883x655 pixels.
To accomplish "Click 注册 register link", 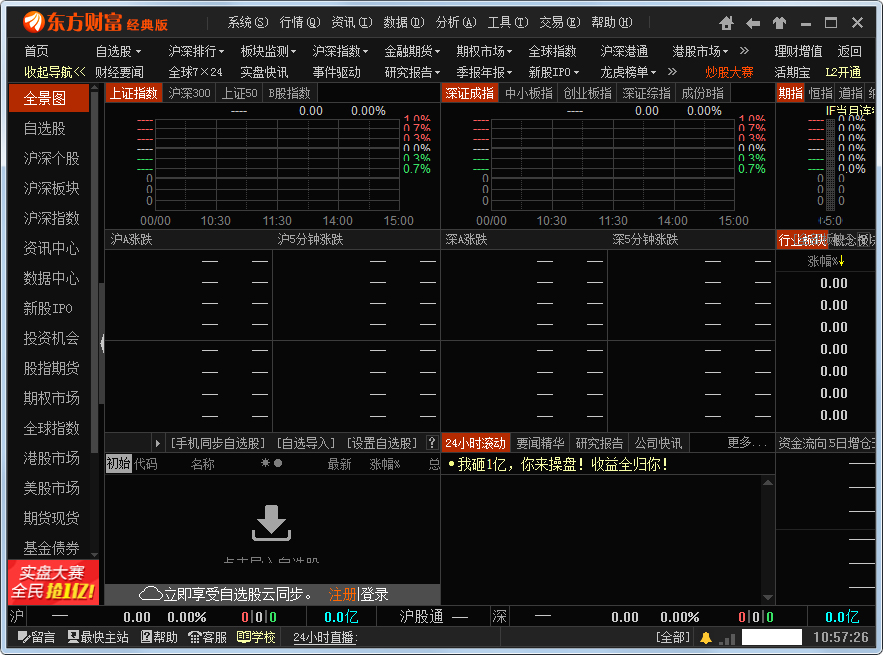I will (342, 594).
